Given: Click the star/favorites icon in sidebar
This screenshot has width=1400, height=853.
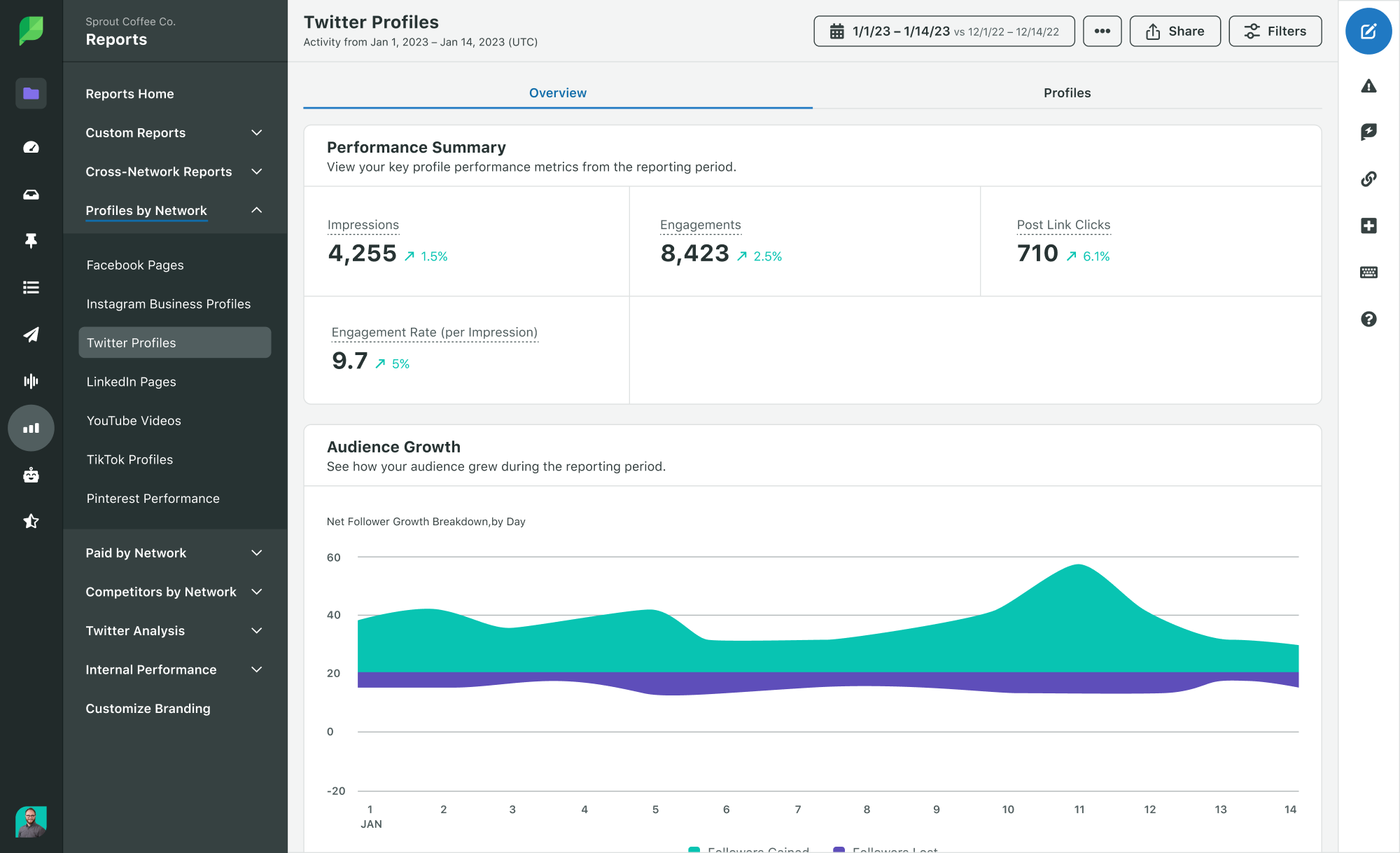Looking at the screenshot, I should tap(30, 521).
